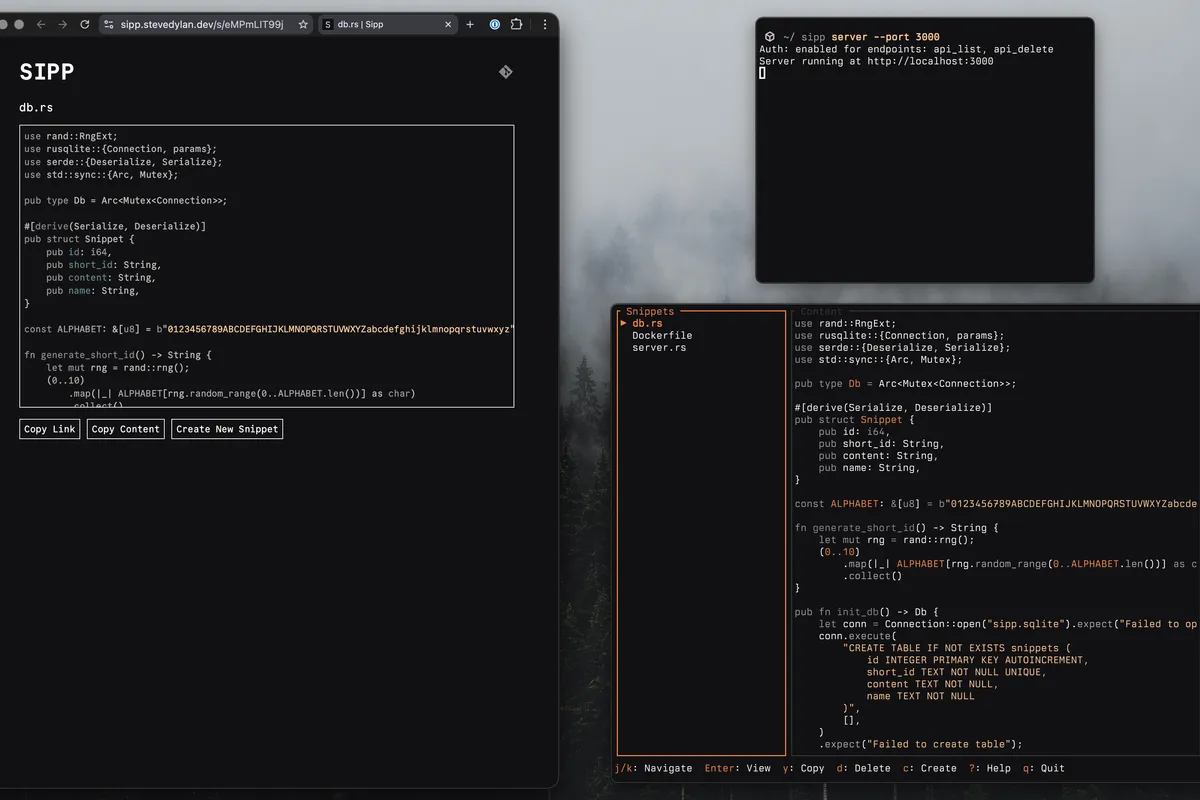This screenshot has height=800, width=1200.
Task: Click the Snippets panel title
Action: [x=650, y=311]
